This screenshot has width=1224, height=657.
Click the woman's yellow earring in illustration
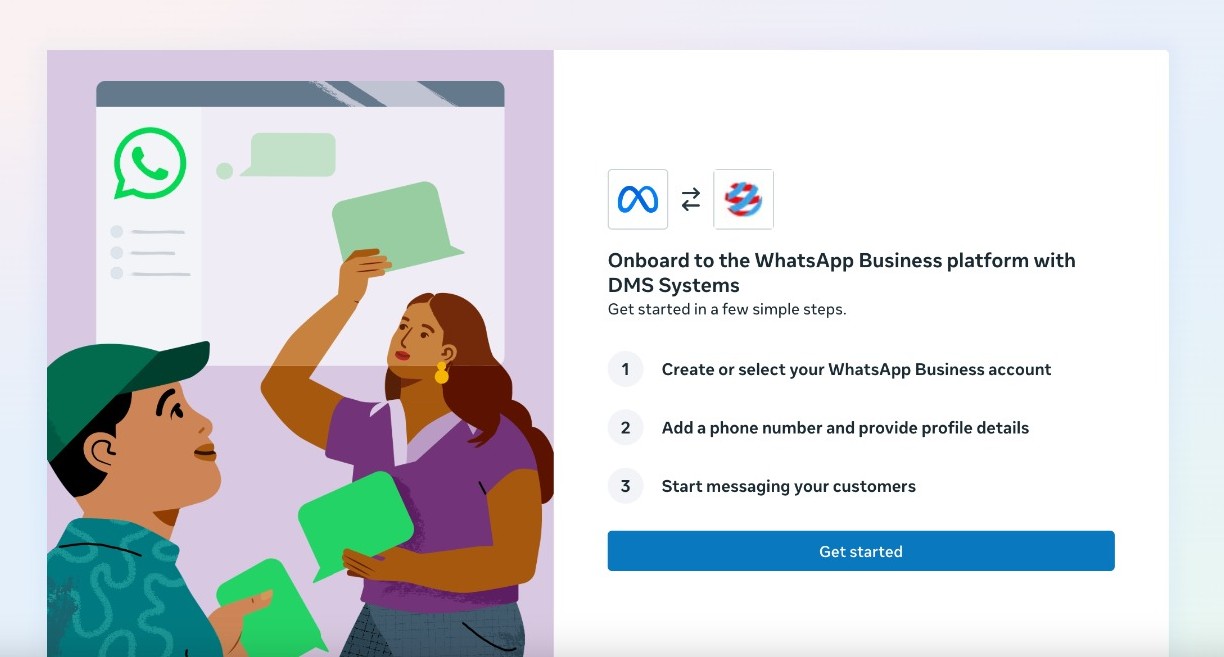[x=441, y=374]
